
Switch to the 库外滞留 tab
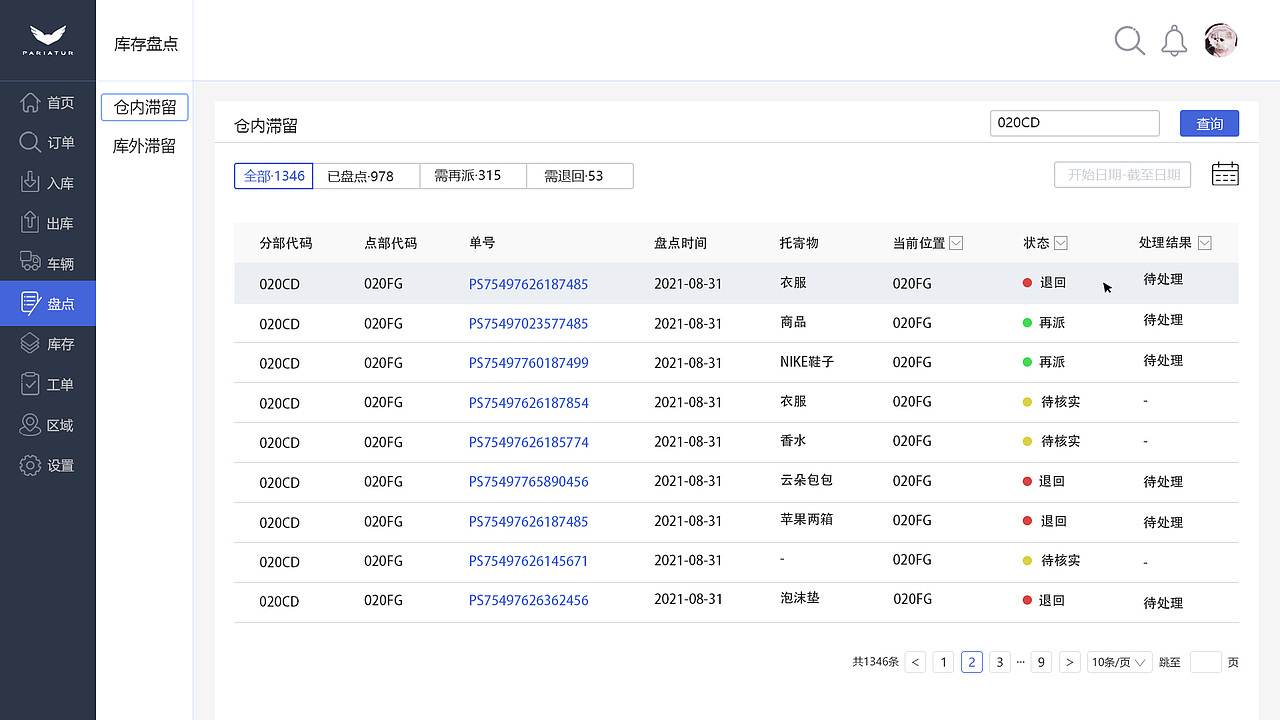coord(144,146)
